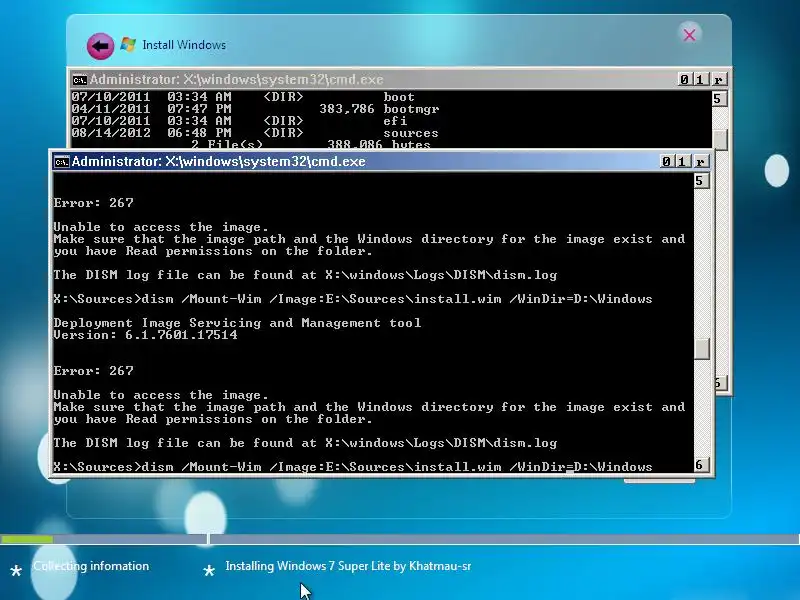Click 'Version: 6.1.7601.17514' text

[145, 335]
